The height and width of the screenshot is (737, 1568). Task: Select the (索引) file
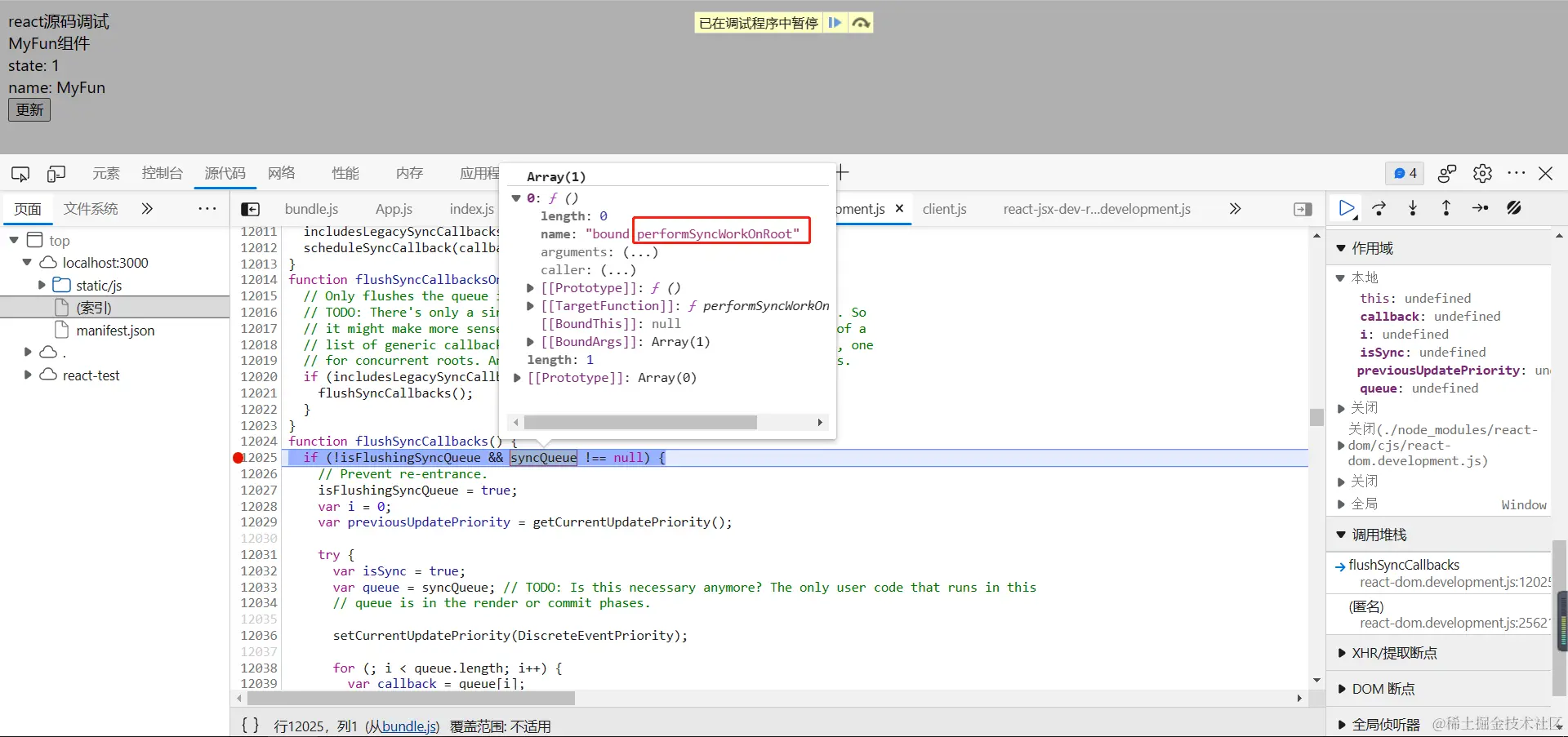click(x=93, y=308)
